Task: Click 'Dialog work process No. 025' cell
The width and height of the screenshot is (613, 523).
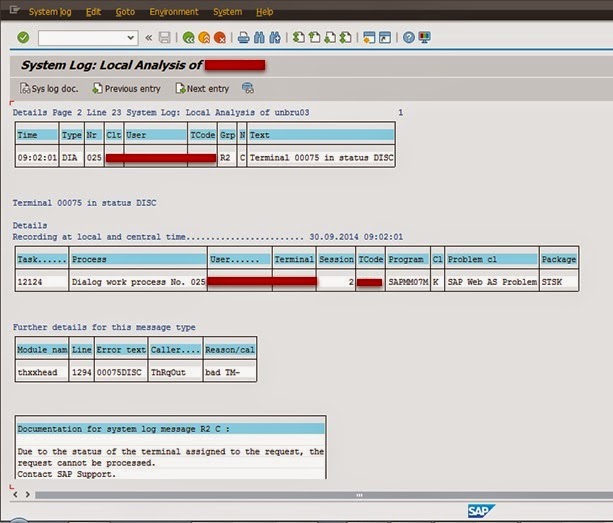Action: pos(138,282)
